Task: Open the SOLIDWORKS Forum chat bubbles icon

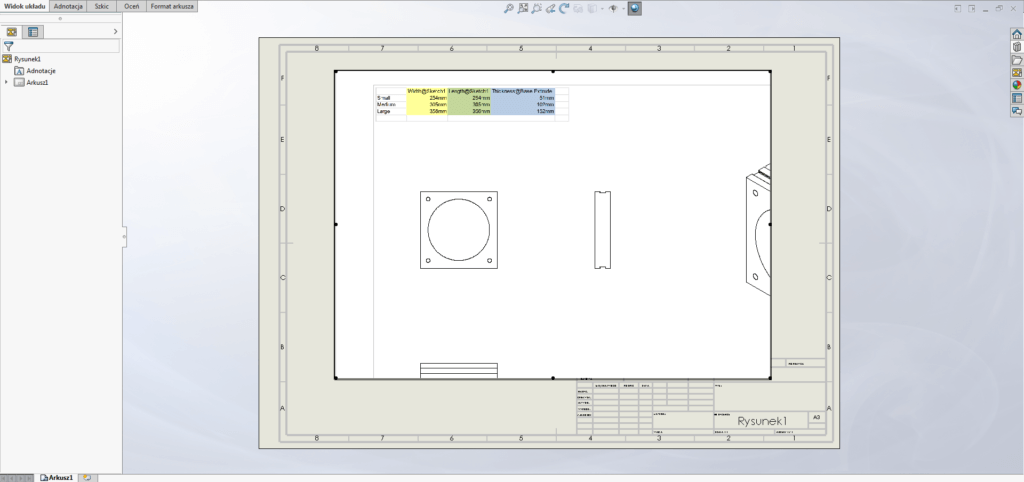Action: [1017, 111]
